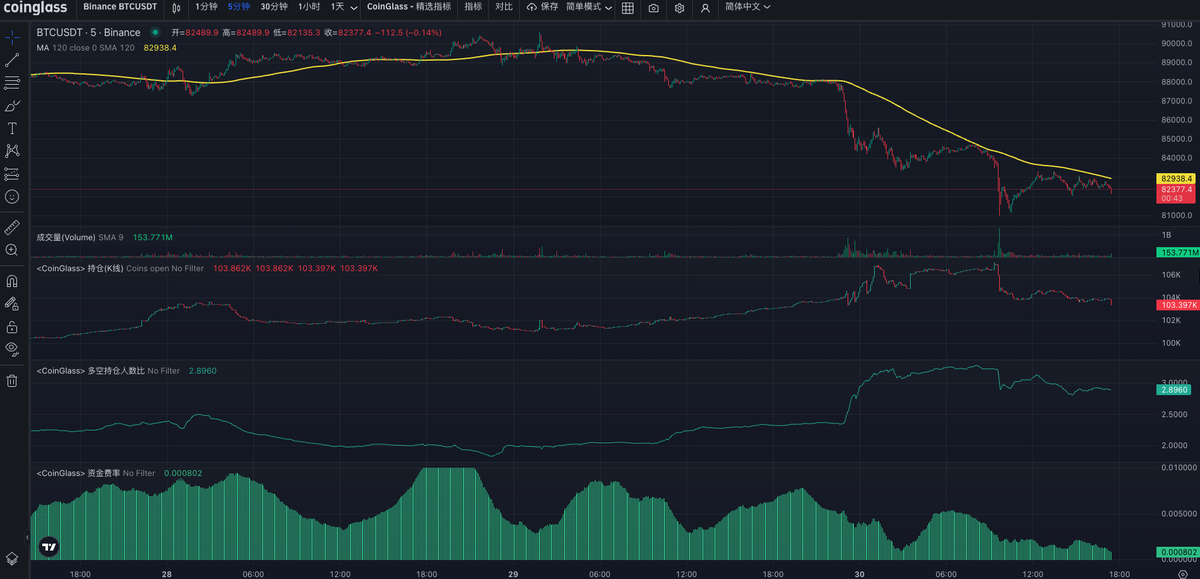Click the 对比 compare button

pyautogui.click(x=504, y=6)
